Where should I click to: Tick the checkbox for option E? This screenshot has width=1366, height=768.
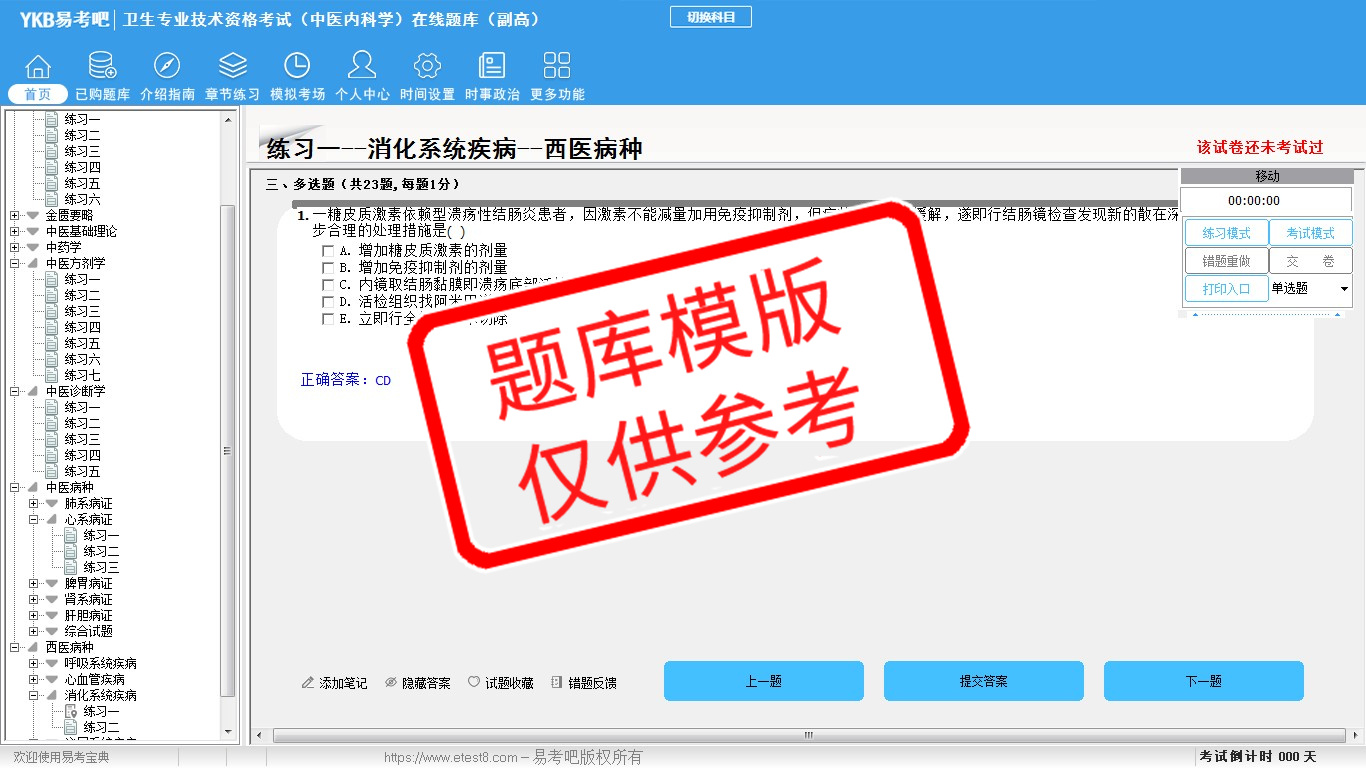[x=328, y=319]
